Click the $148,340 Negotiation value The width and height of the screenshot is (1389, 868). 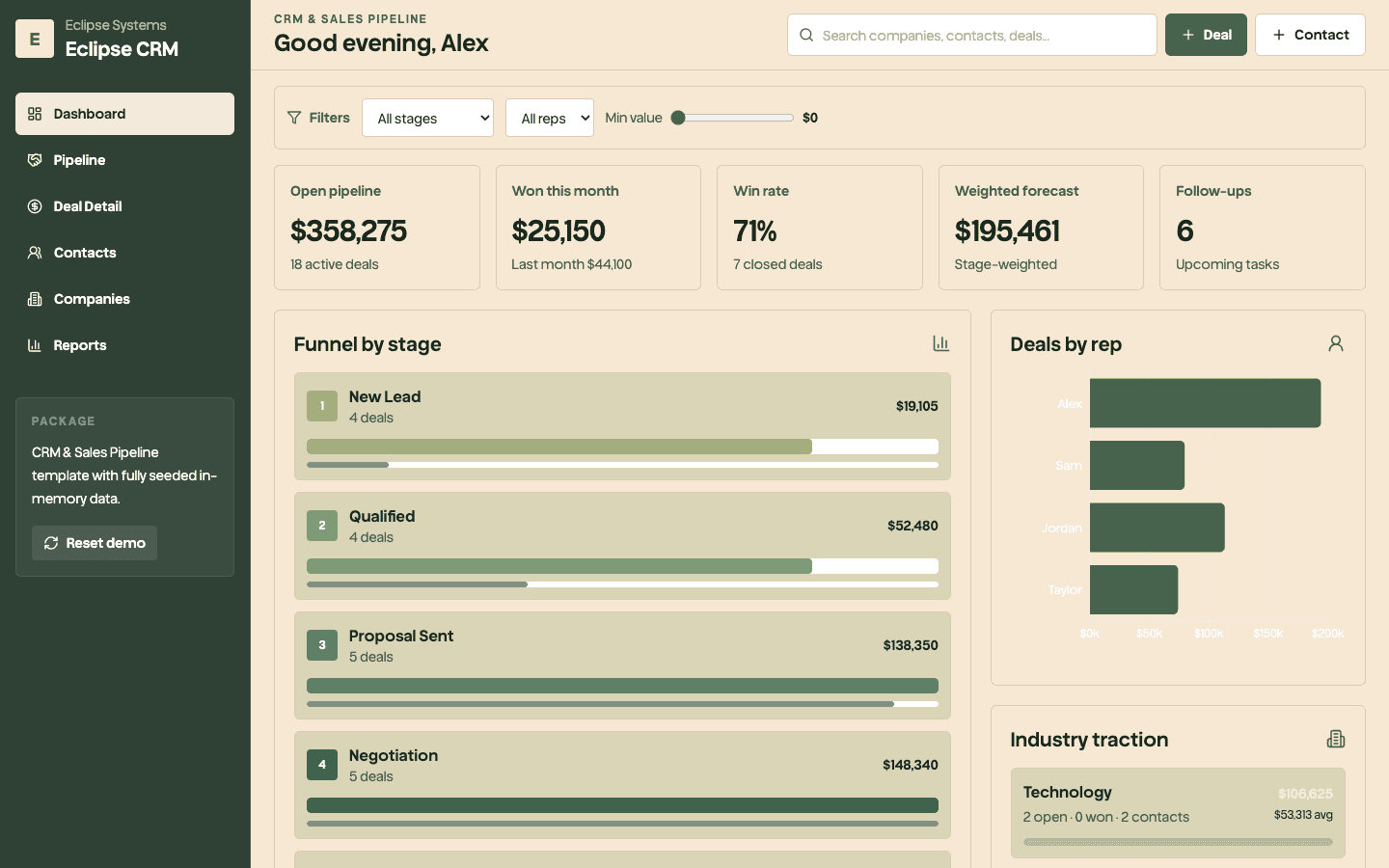(911, 765)
